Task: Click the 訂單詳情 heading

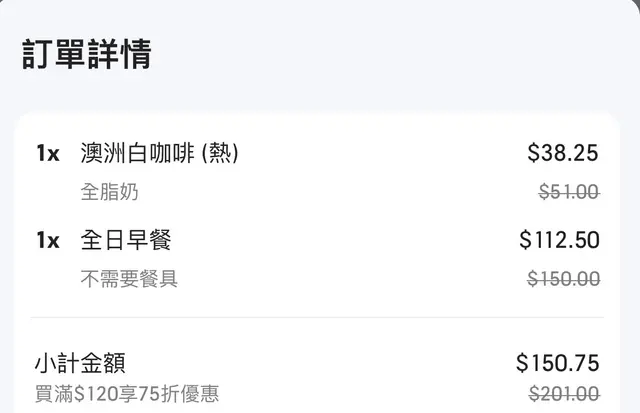Action: pyautogui.click(x=86, y=54)
